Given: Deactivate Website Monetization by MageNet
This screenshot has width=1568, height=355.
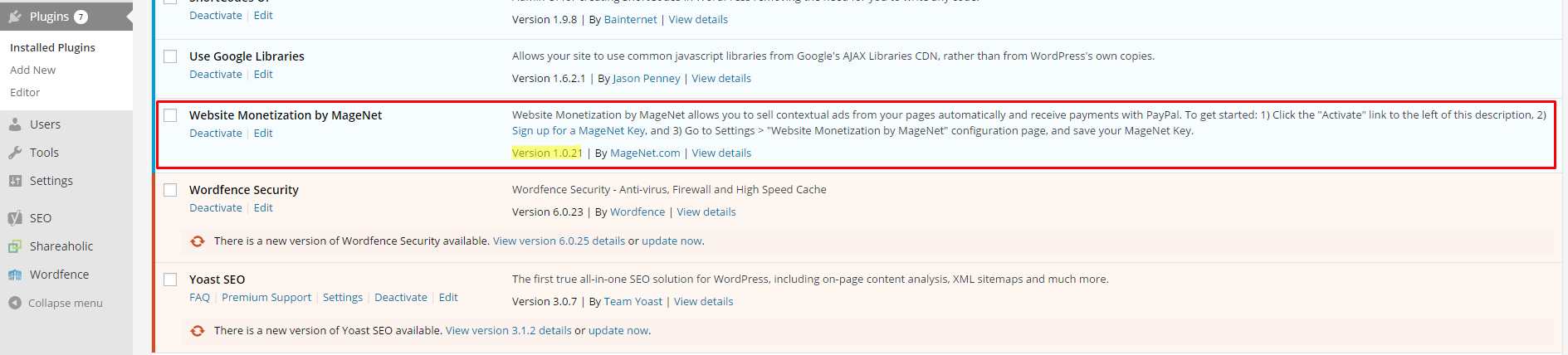Looking at the screenshot, I should (216, 133).
